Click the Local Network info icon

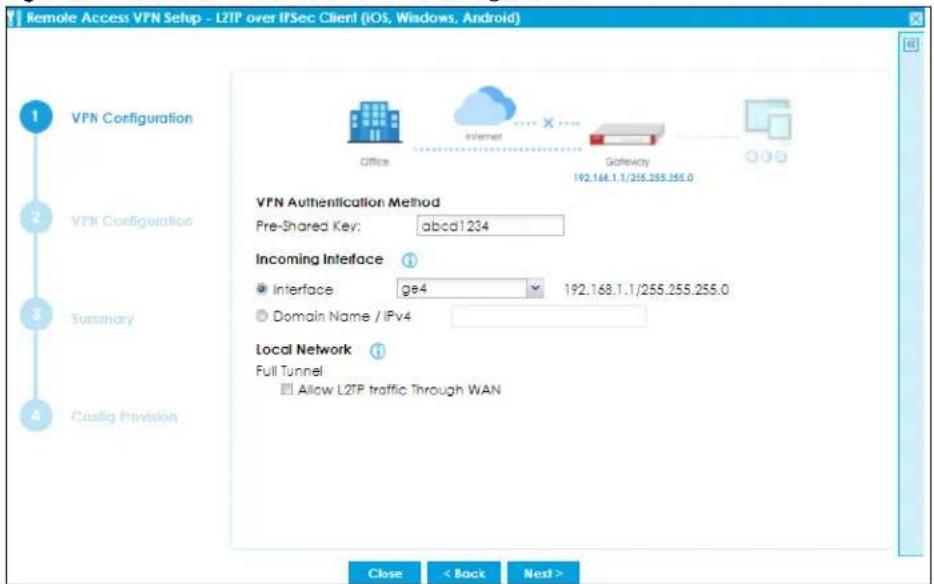378,351
